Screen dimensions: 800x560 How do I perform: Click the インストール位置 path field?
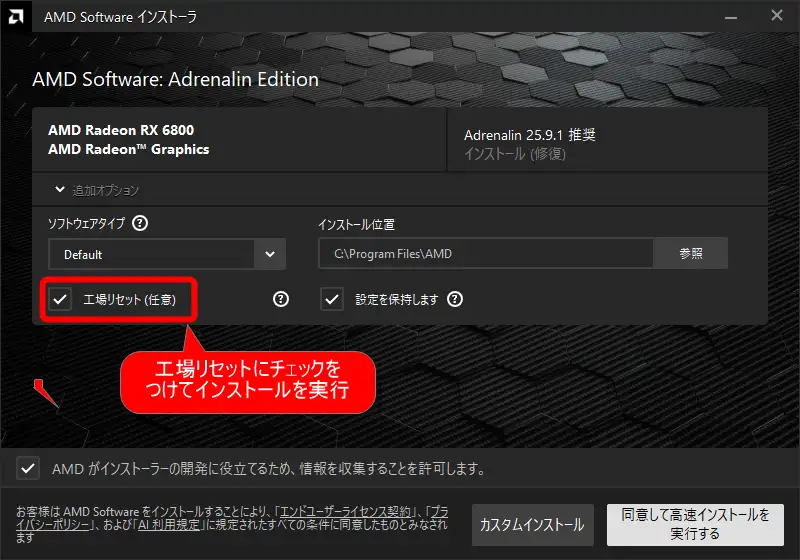486,254
